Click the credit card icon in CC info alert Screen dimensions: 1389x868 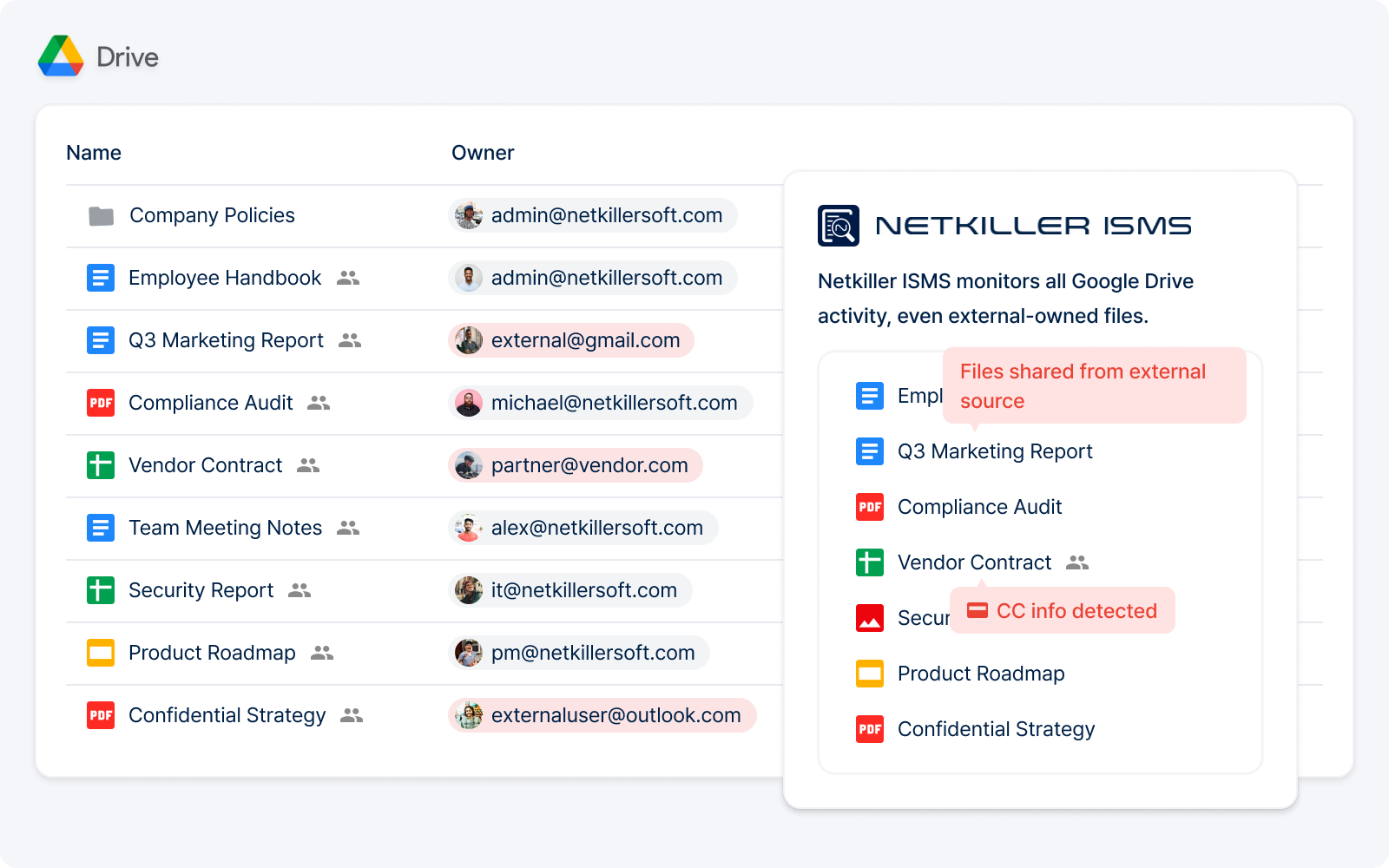[977, 610]
